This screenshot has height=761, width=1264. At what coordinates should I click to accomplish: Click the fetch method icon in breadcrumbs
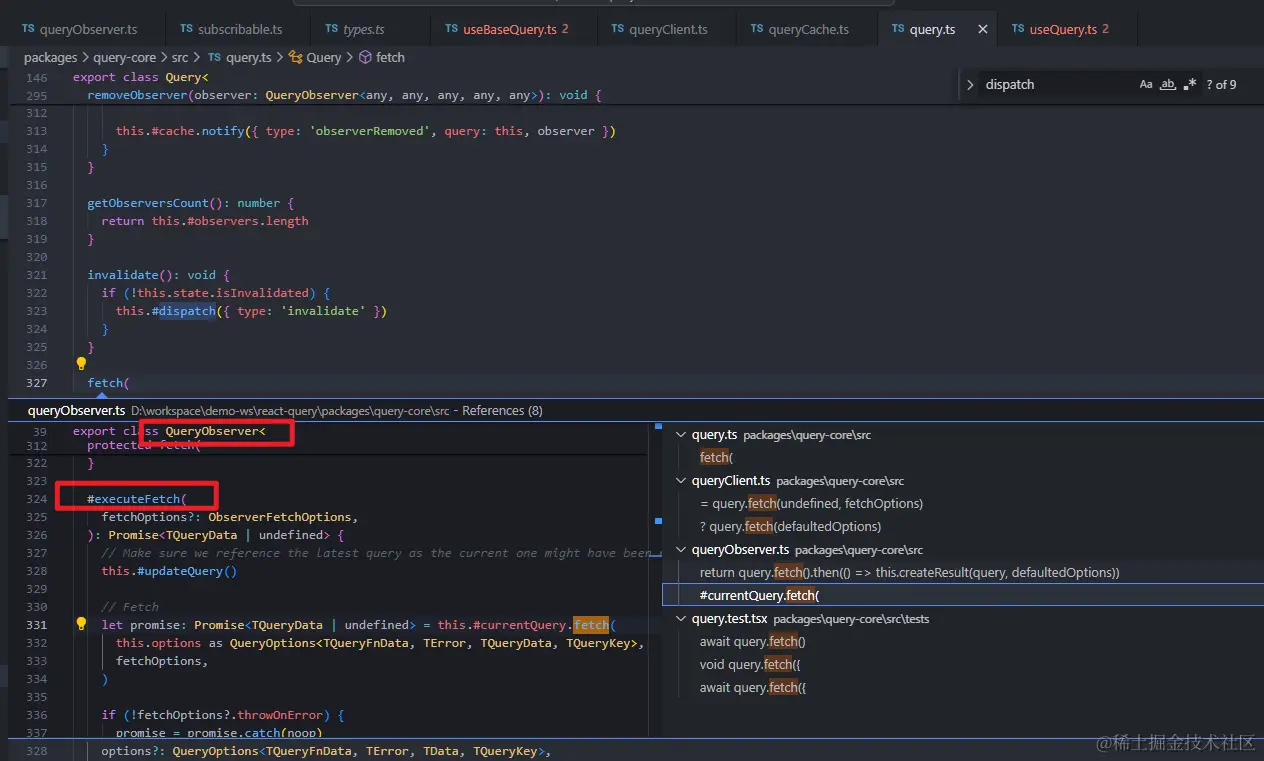[365, 58]
